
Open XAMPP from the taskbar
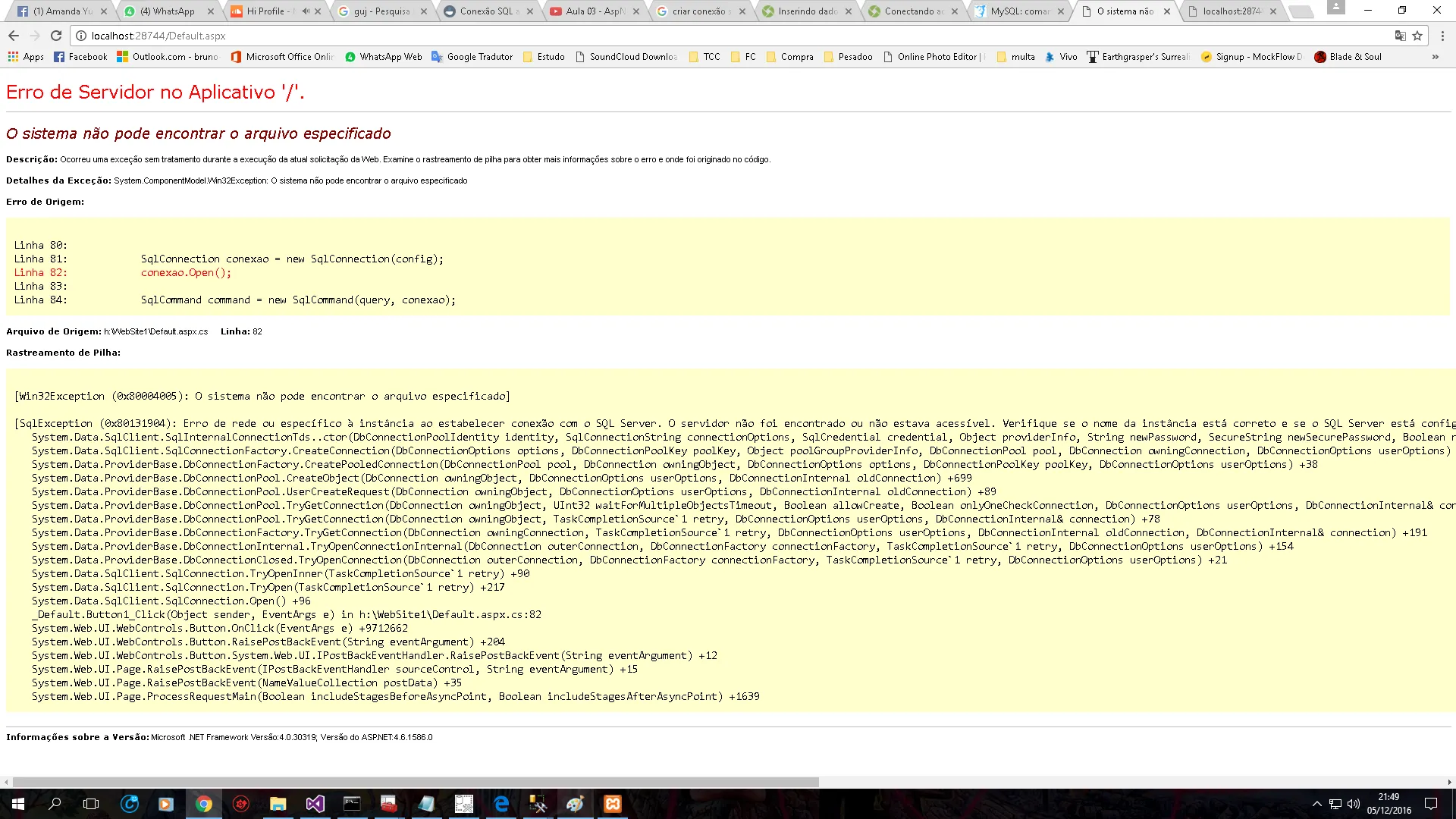612,804
